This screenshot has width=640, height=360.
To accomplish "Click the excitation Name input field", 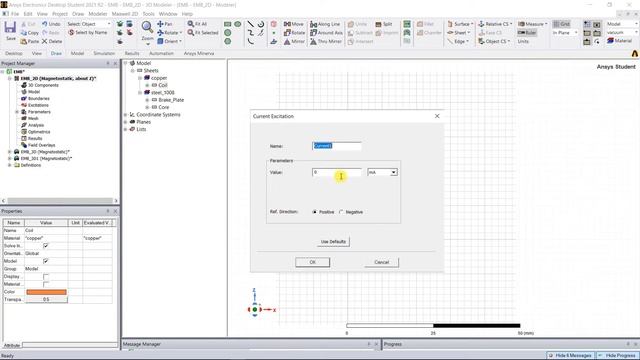I will point(337,146).
